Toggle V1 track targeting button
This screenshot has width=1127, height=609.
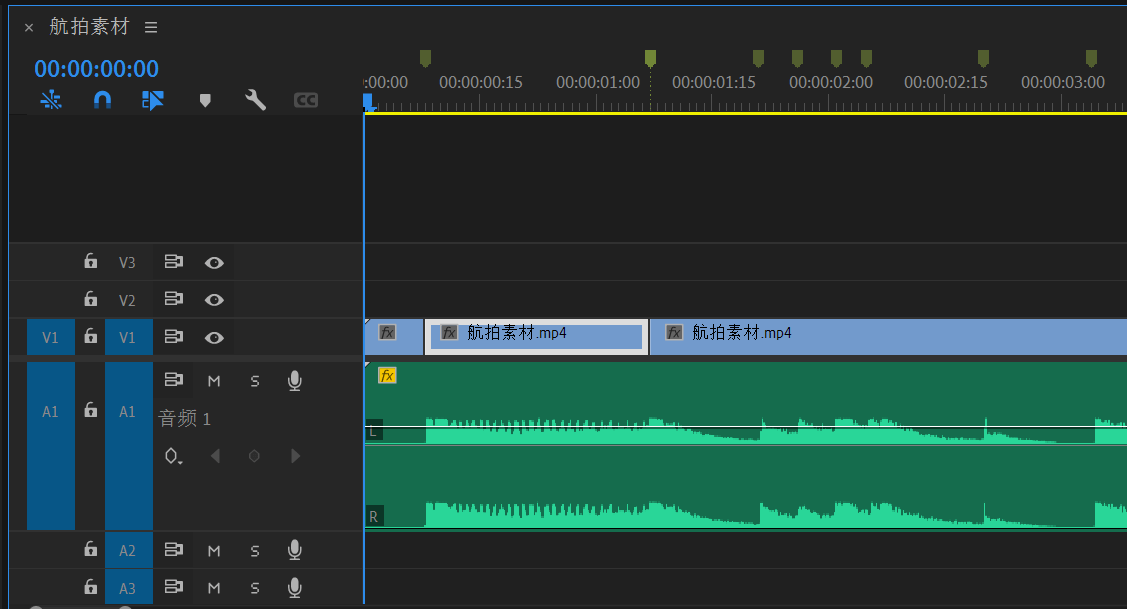click(128, 337)
